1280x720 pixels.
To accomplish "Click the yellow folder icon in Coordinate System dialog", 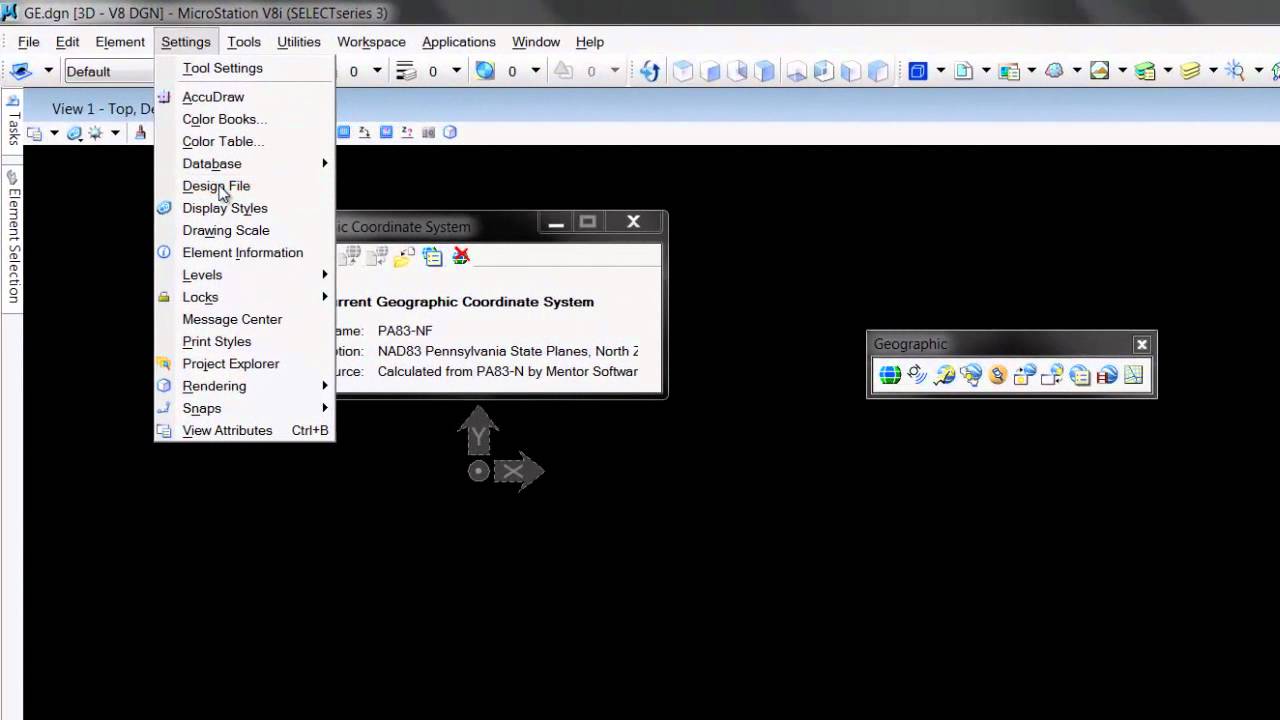I will [404, 257].
